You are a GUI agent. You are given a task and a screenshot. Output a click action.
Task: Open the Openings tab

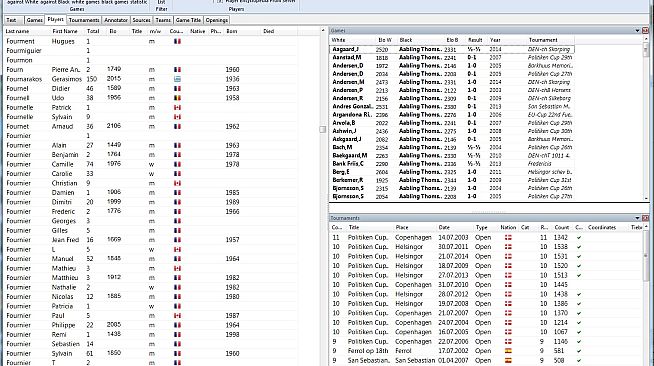[x=216, y=20]
